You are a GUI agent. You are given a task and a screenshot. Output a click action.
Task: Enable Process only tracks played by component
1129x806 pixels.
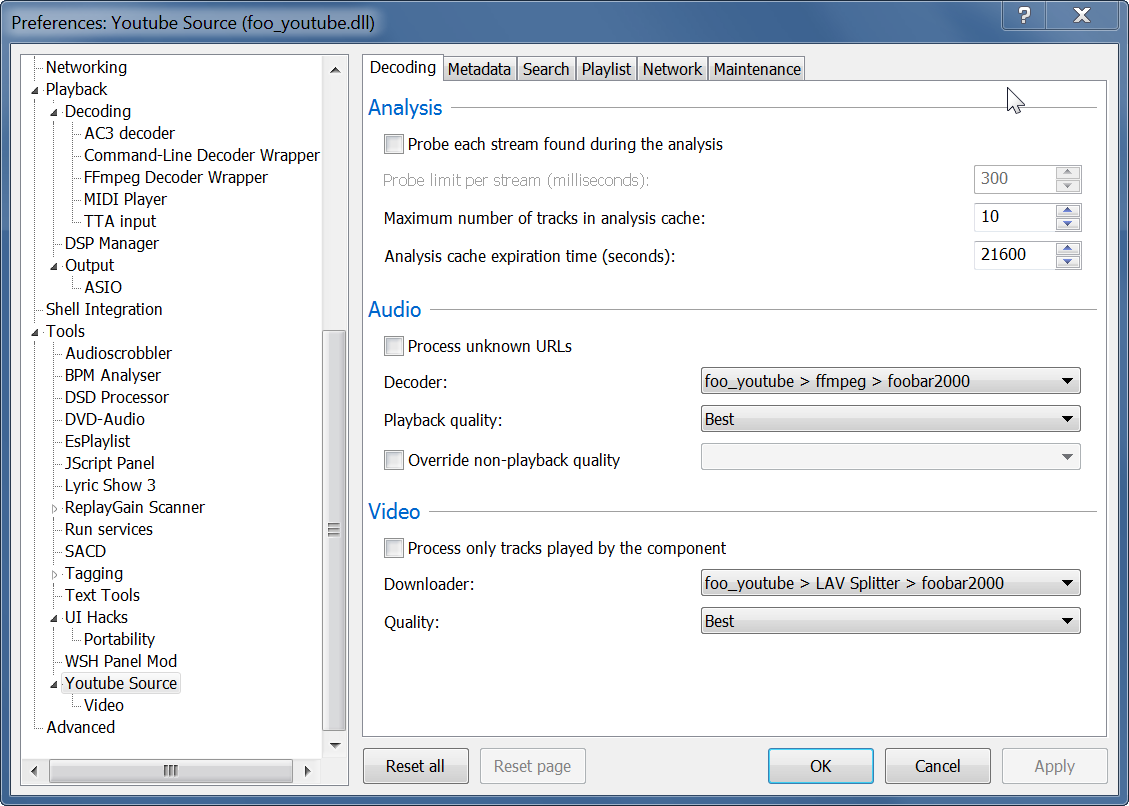(x=394, y=548)
